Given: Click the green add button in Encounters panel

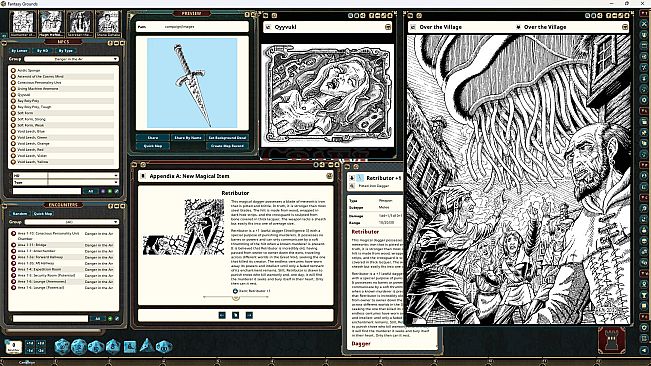Looking at the screenshot, I should [x=110, y=318].
